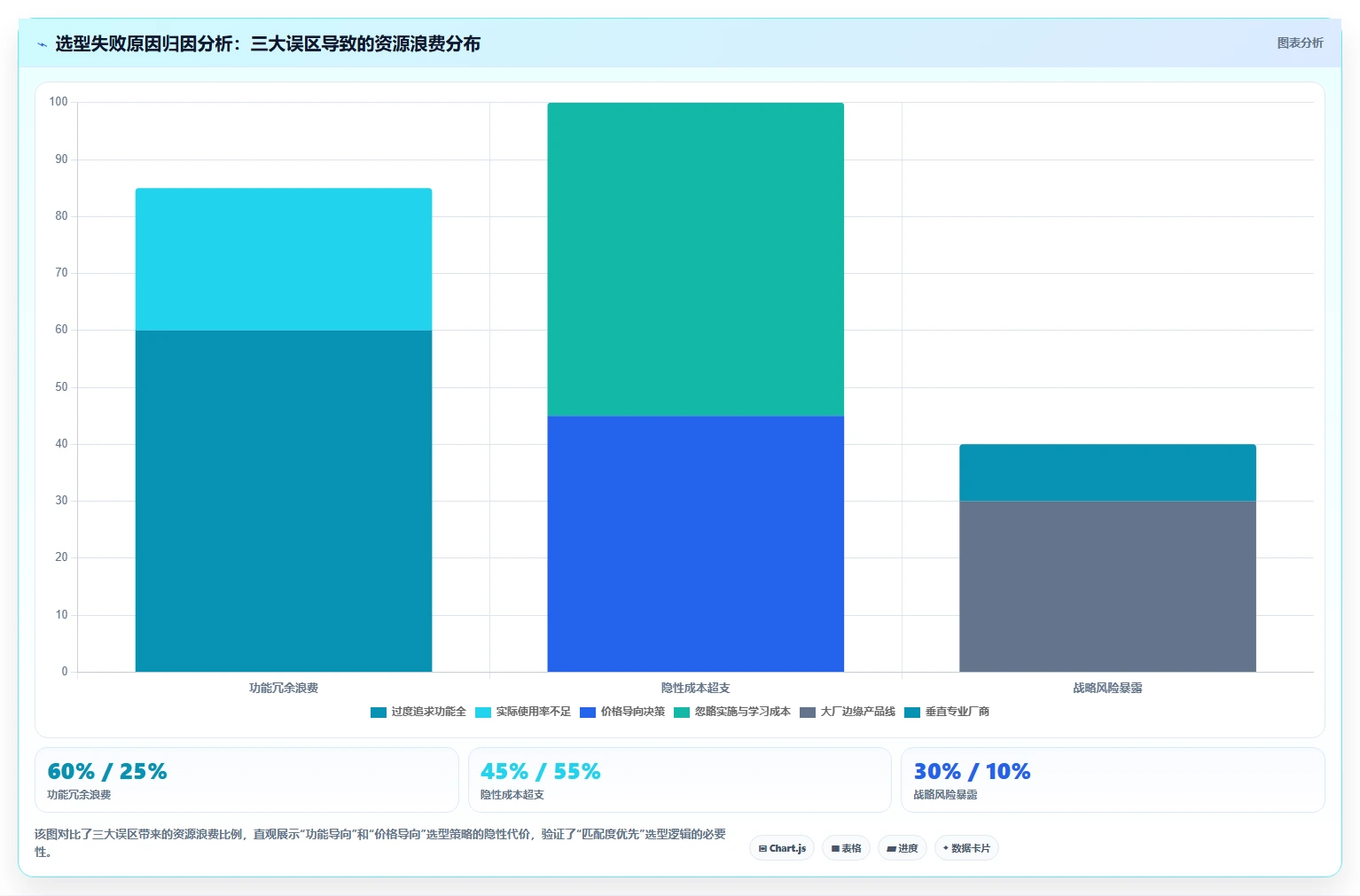Click the 进度 tag chip
The image size is (1360, 896).
pyautogui.click(x=903, y=848)
